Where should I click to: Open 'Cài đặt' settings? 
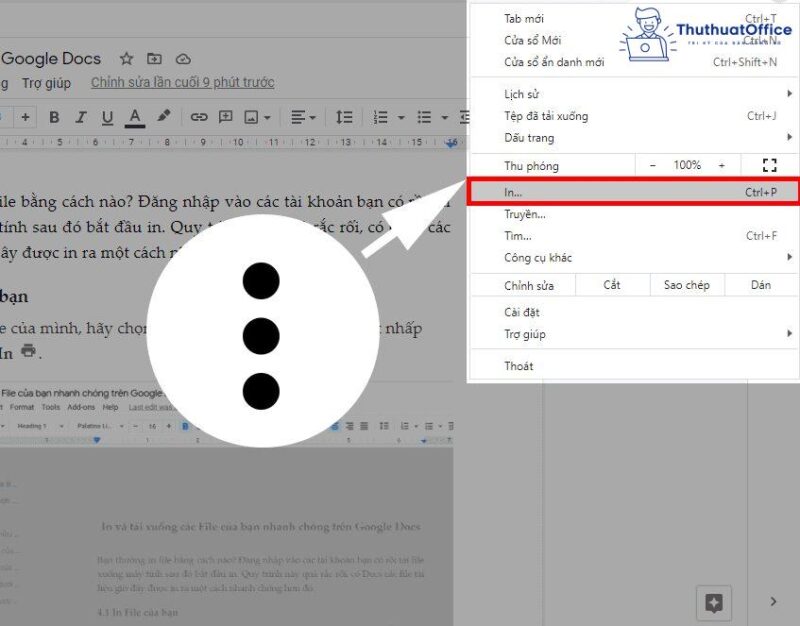point(633,312)
